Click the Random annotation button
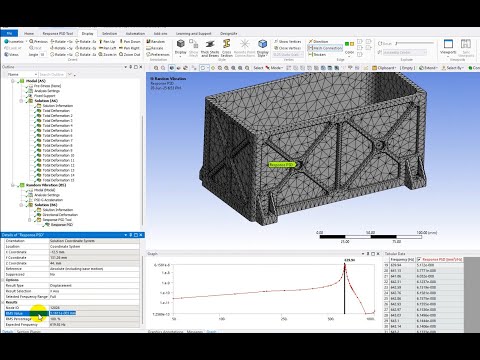The height and width of the screenshot is (360, 480). (x=156, y=41)
